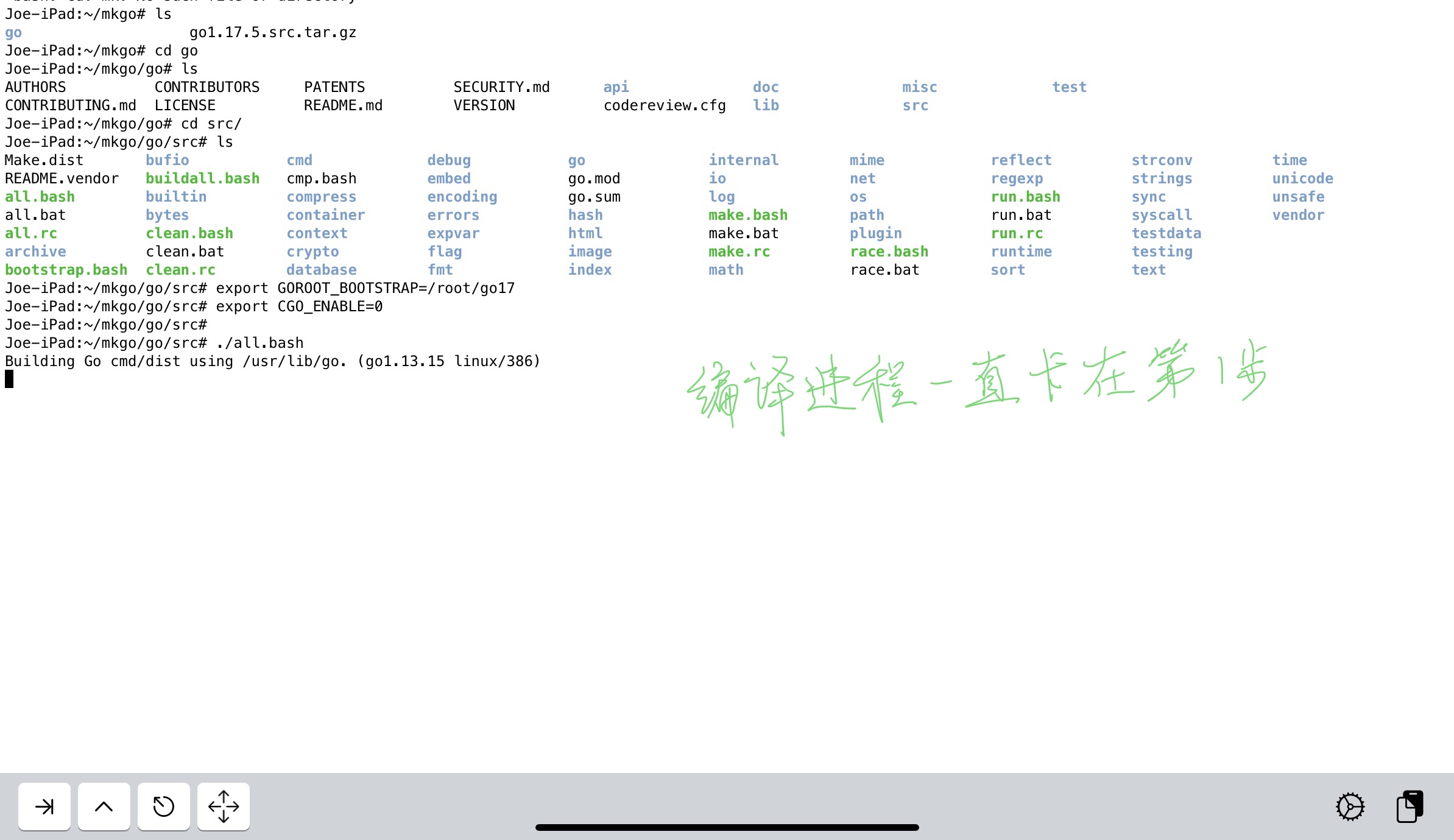Select the clean.bash script icon

190,232
